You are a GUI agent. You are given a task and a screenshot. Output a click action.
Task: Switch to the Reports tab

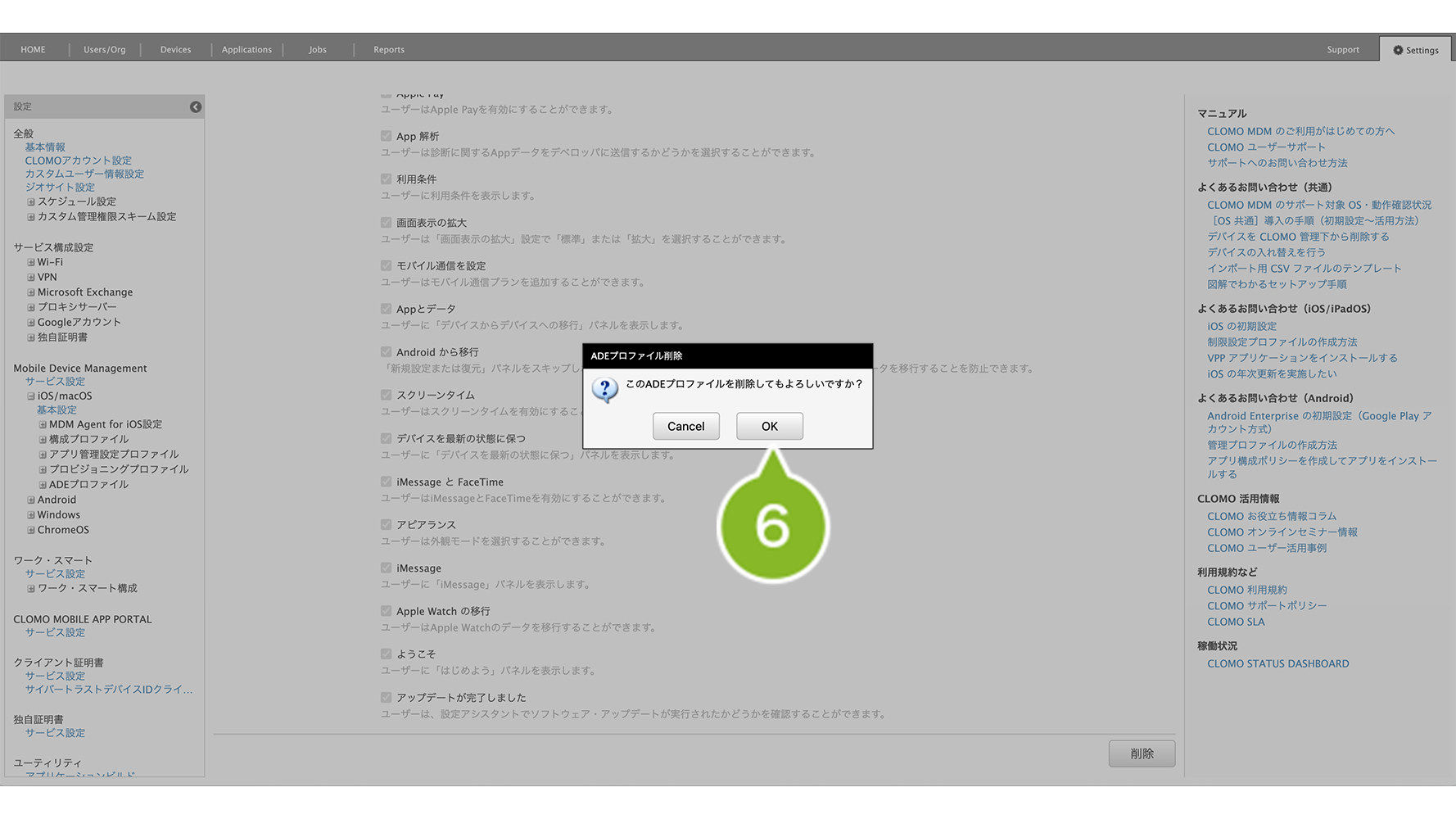389,49
